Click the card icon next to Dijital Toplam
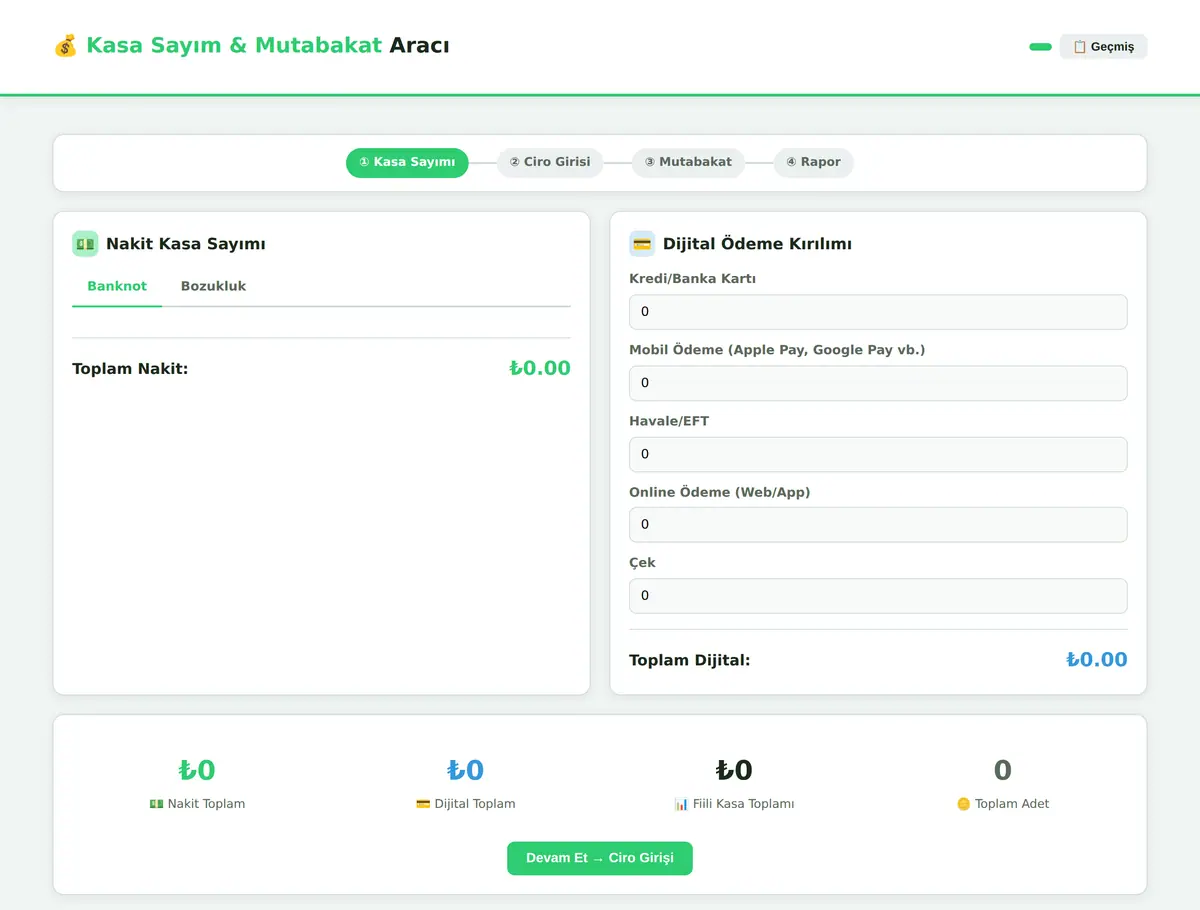Viewport: 1200px width, 910px height. pos(423,804)
